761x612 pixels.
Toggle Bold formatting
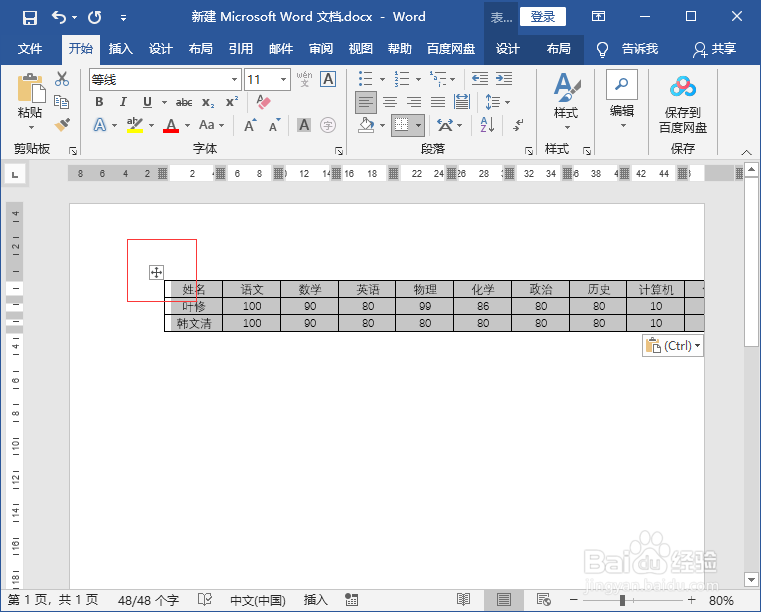pos(99,102)
